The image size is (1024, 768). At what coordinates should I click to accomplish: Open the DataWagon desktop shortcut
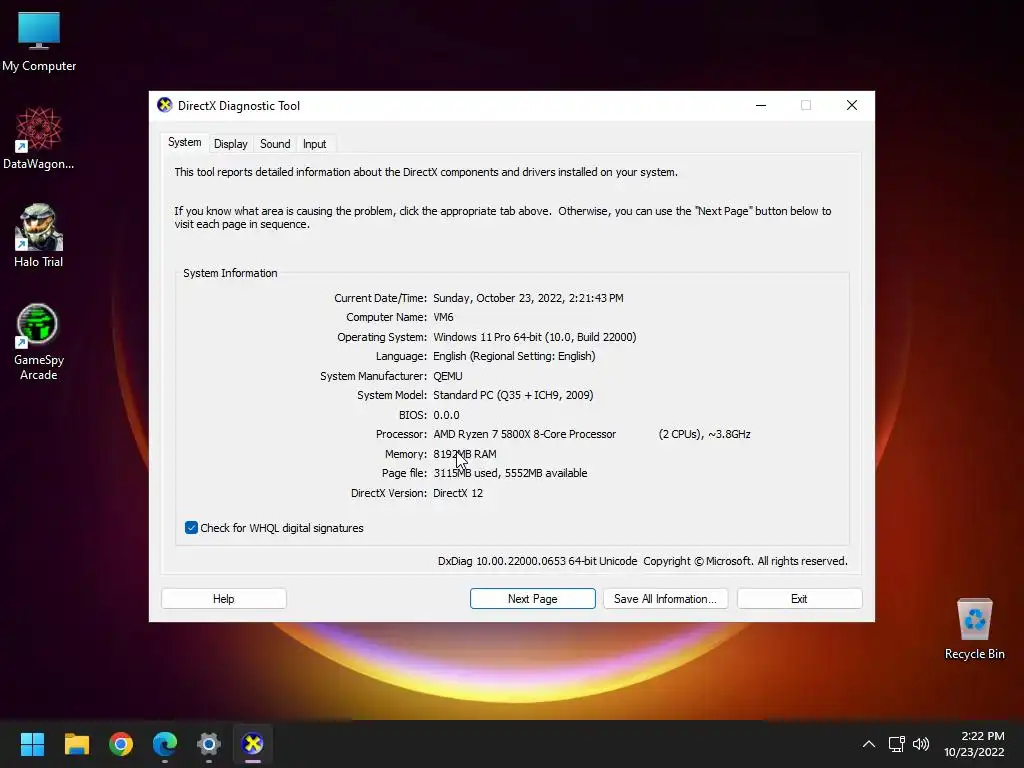coord(39,138)
